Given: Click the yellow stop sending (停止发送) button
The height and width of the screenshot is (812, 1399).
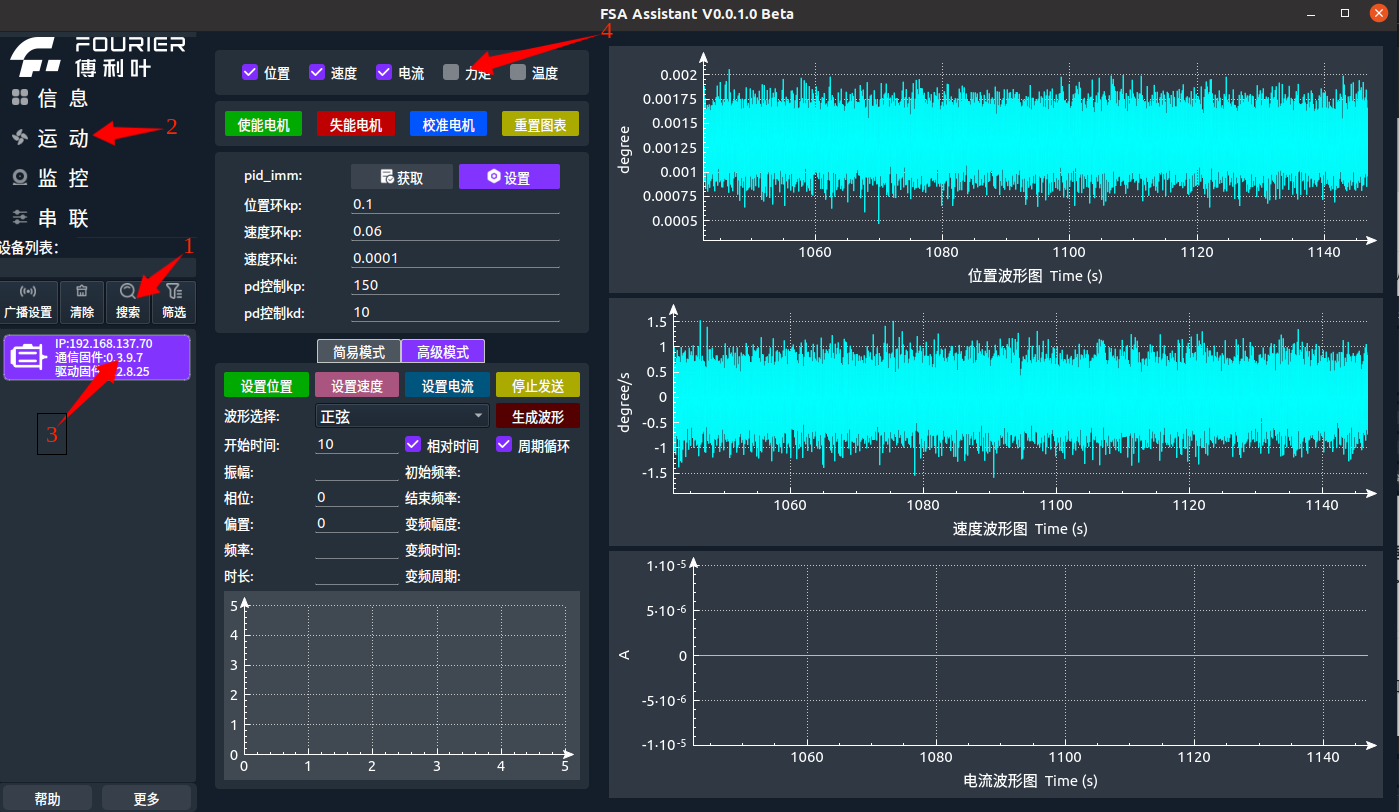Looking at the screenshot, I should (x=537, y=386).
